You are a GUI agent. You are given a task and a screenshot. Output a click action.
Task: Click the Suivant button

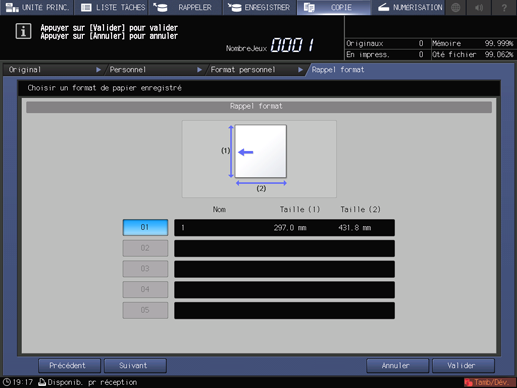tap(135, 366)
